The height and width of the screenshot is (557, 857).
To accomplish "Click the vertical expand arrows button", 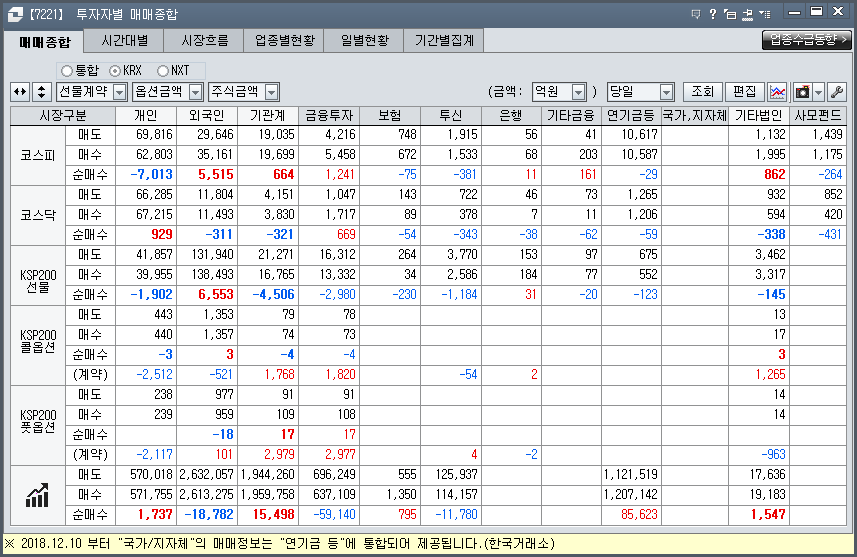I will click(42, 92).
